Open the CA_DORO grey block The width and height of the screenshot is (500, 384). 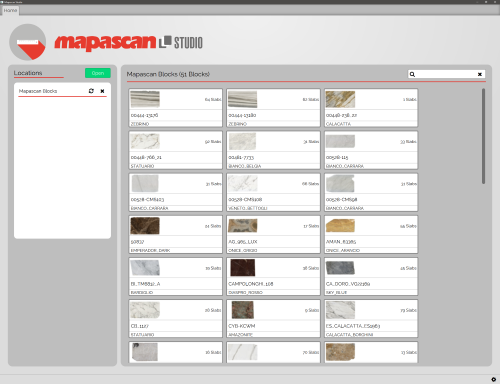(371, 276)
